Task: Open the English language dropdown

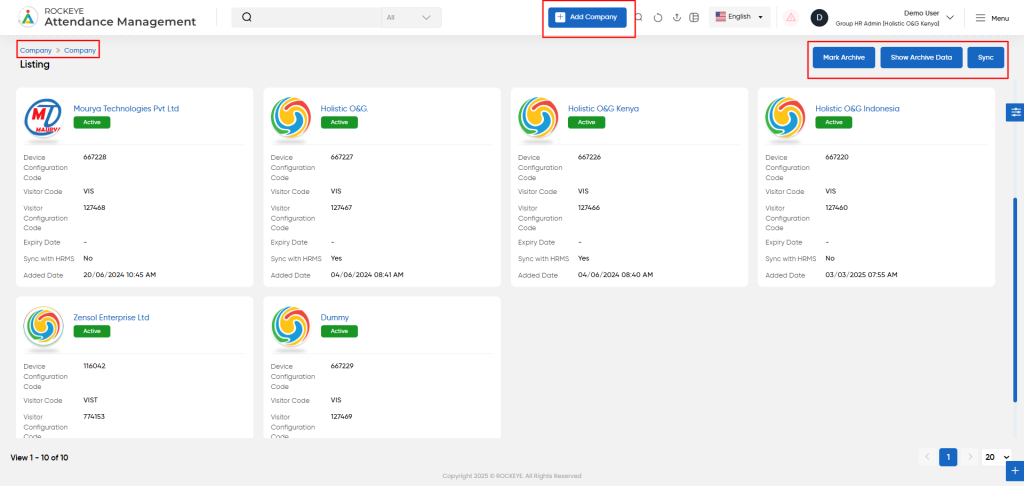Action: click(x=739, y=17)
